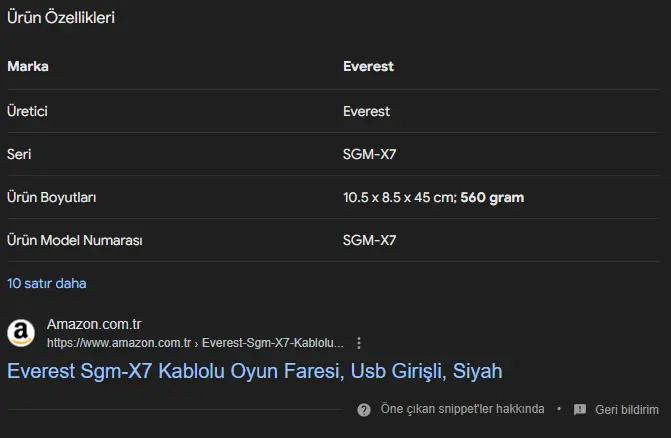Click the 'Ürün Model Numarası' row label
The width and height of the screenshot is (671, 438).
pos(74,240)
